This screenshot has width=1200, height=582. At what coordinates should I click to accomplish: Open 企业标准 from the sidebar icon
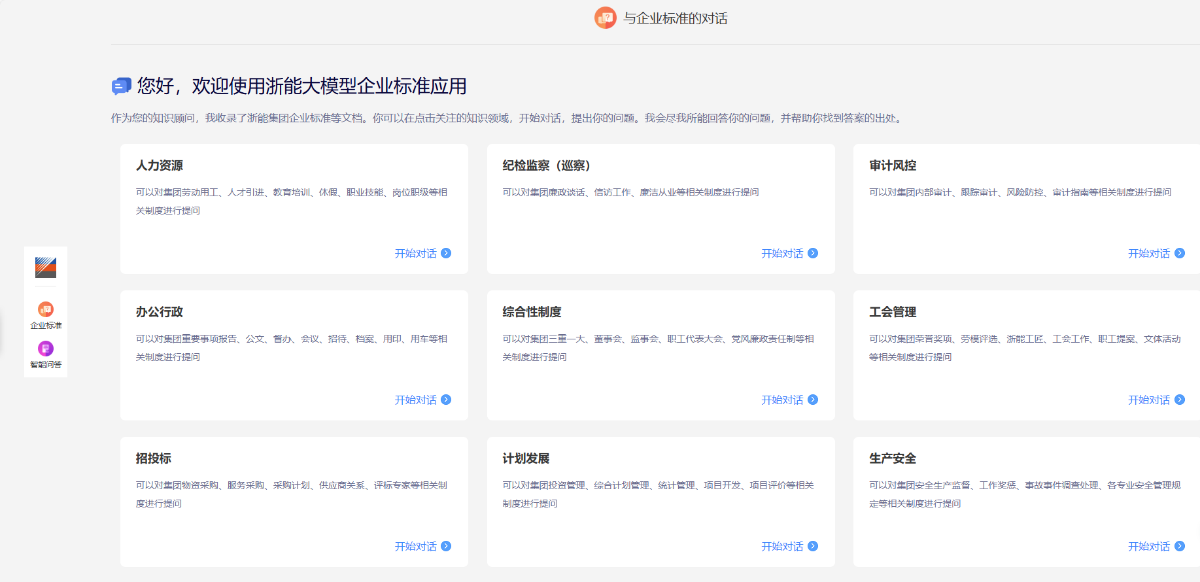[x=46, y=310]
